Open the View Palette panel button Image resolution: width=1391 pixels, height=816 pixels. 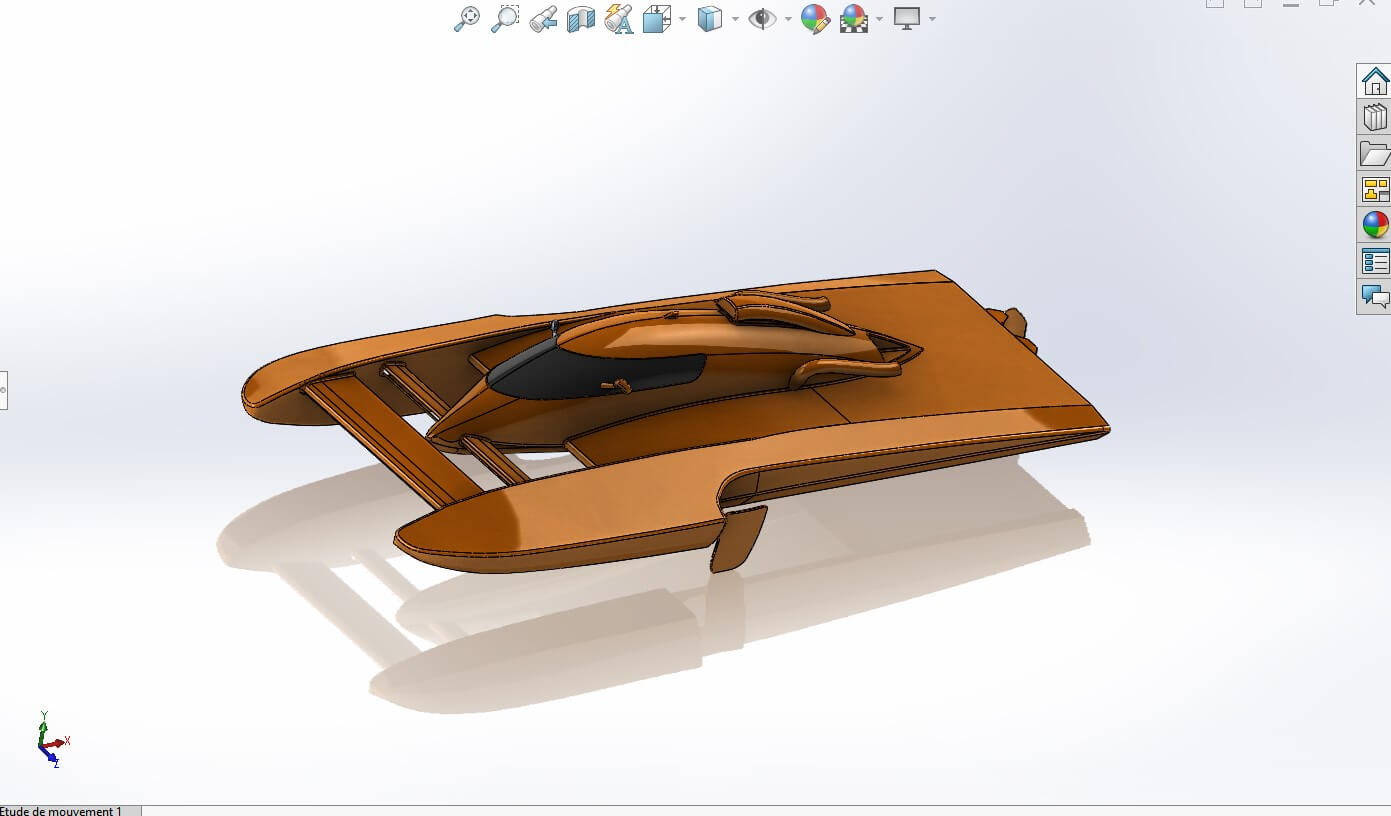click(x=1375, y=189)
